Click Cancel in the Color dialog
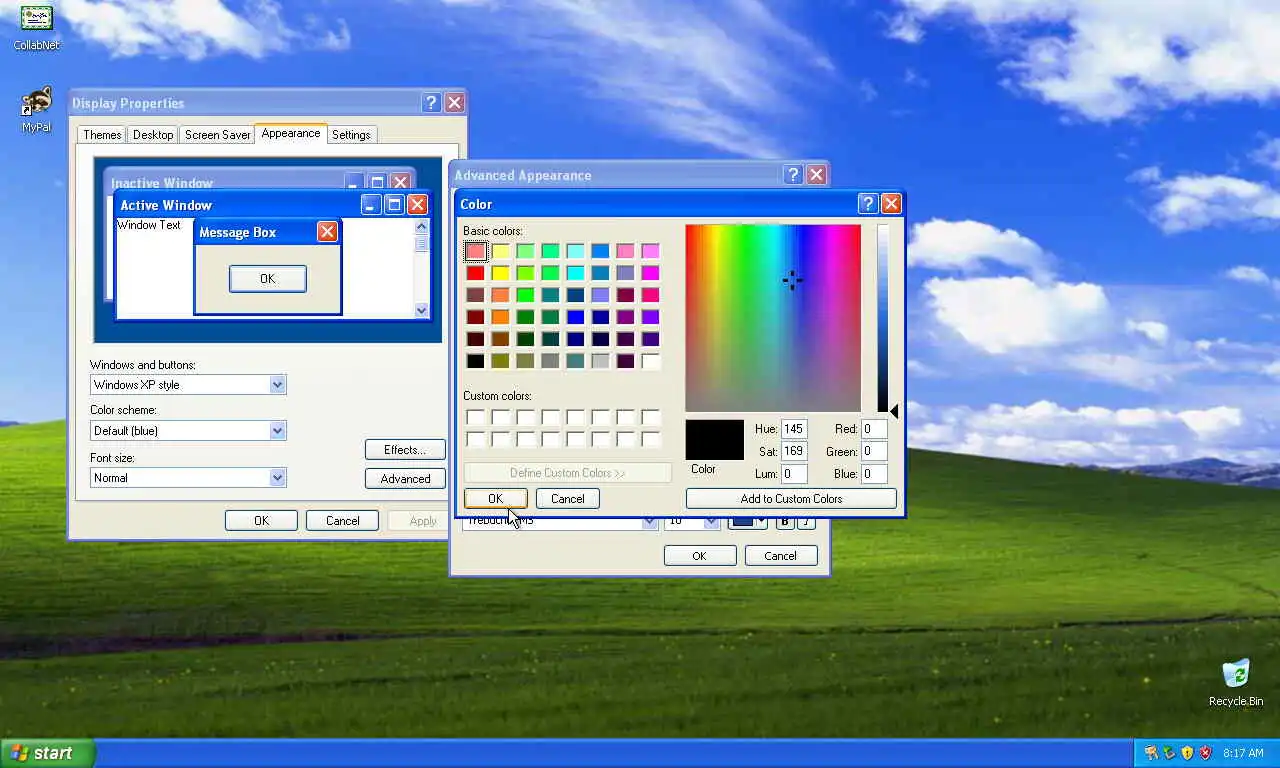This screenshot has width=1280, height=768. pyautogui.click(x=567, y=499)
